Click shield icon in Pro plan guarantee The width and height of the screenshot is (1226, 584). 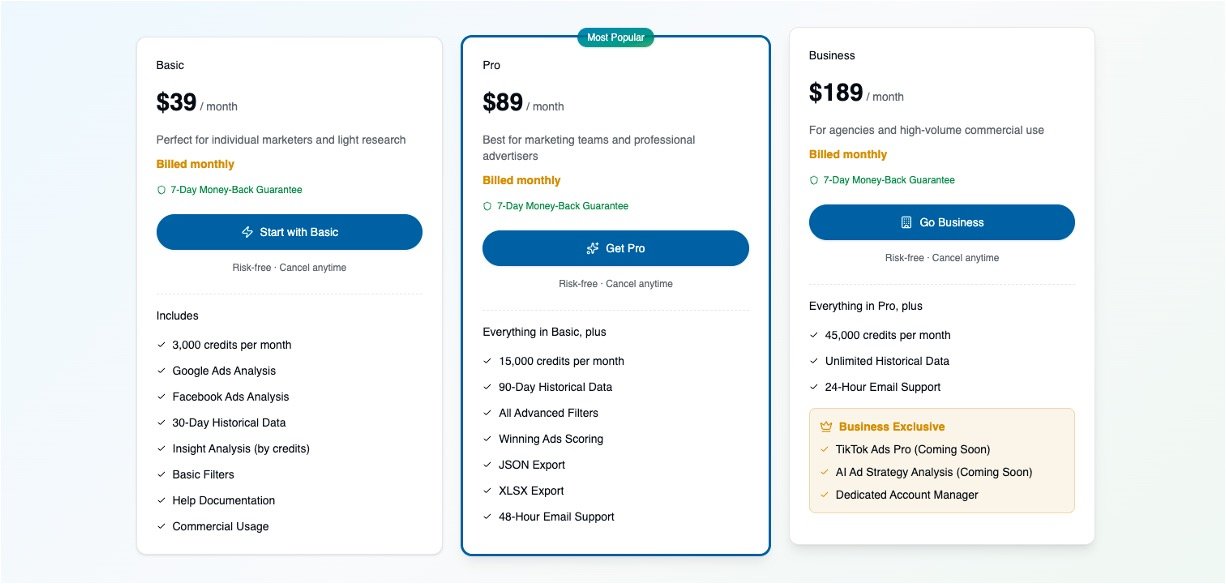(x=487, y=206)
